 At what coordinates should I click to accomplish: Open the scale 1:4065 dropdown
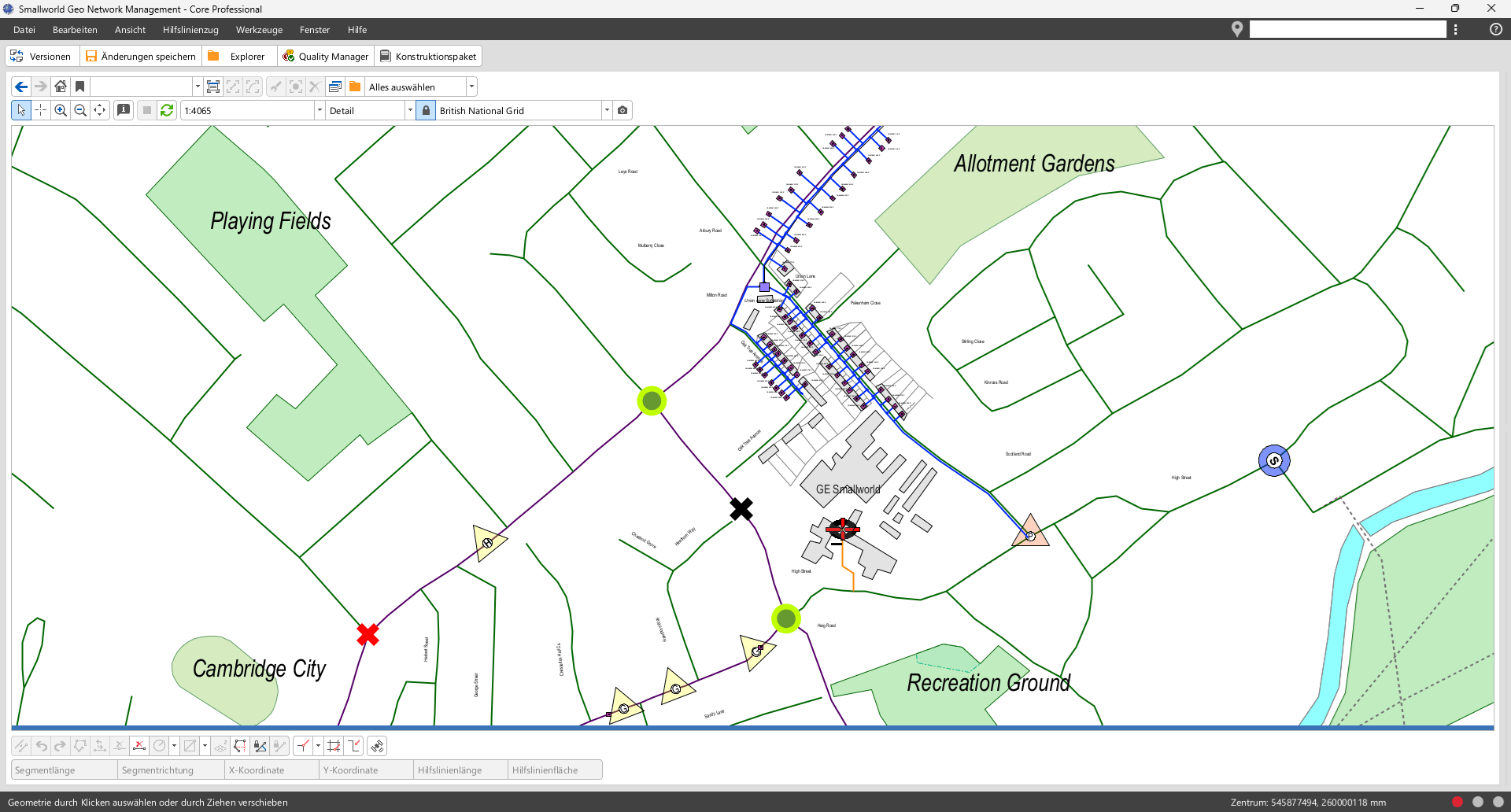pyautogui.click(x=320, y=110)
